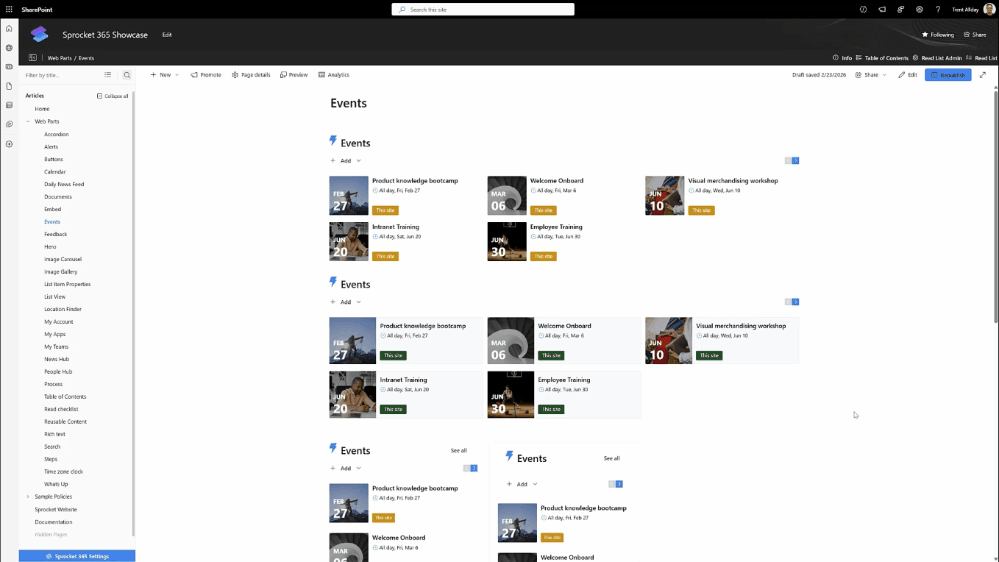Open the Intranet Training thumbnail in the second web part
This screenshot has width=999, height=562.
[x=352, y=394]
